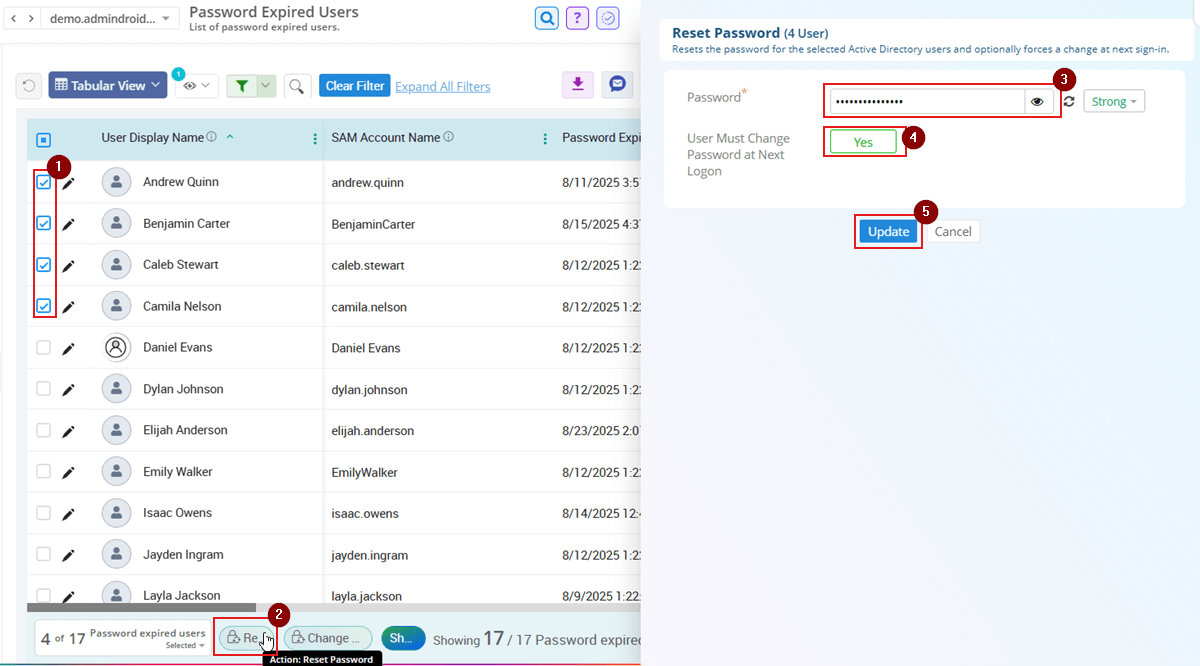Open the Tabular View dropdown
1200x666 pixels.
click(x=106, y=84)
